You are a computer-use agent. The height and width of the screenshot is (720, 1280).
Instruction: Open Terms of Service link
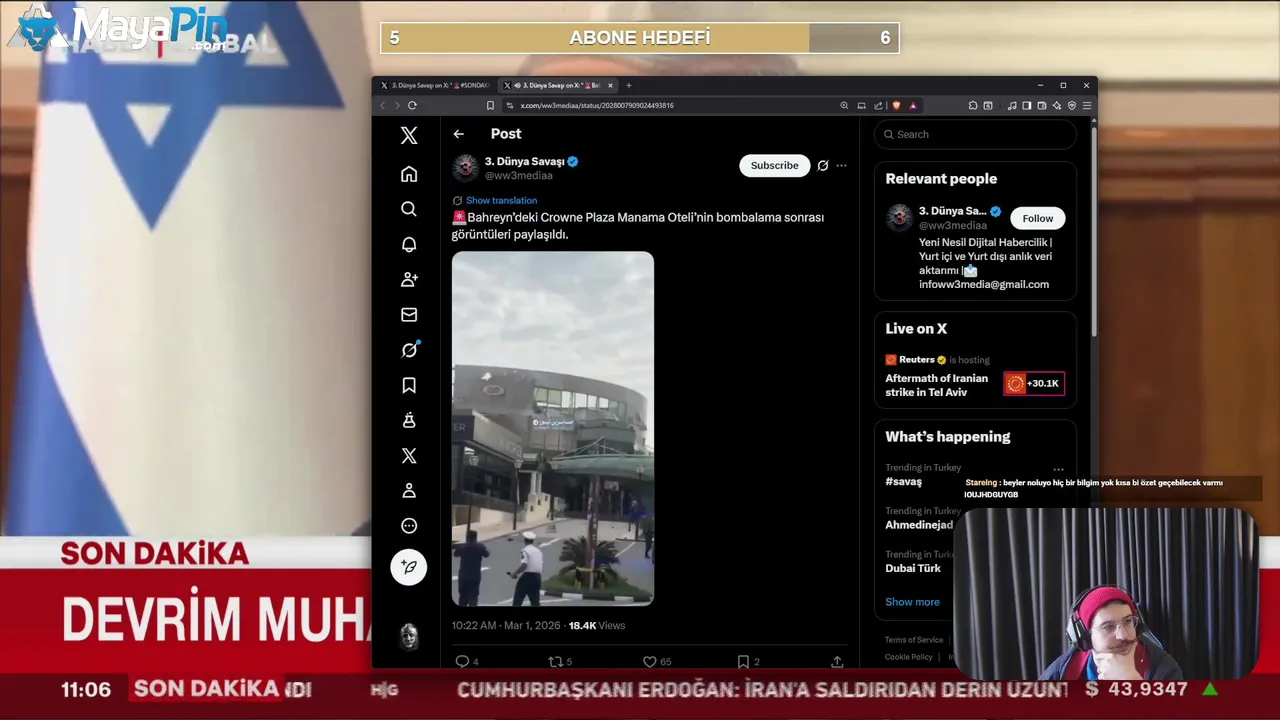[914, 640]
